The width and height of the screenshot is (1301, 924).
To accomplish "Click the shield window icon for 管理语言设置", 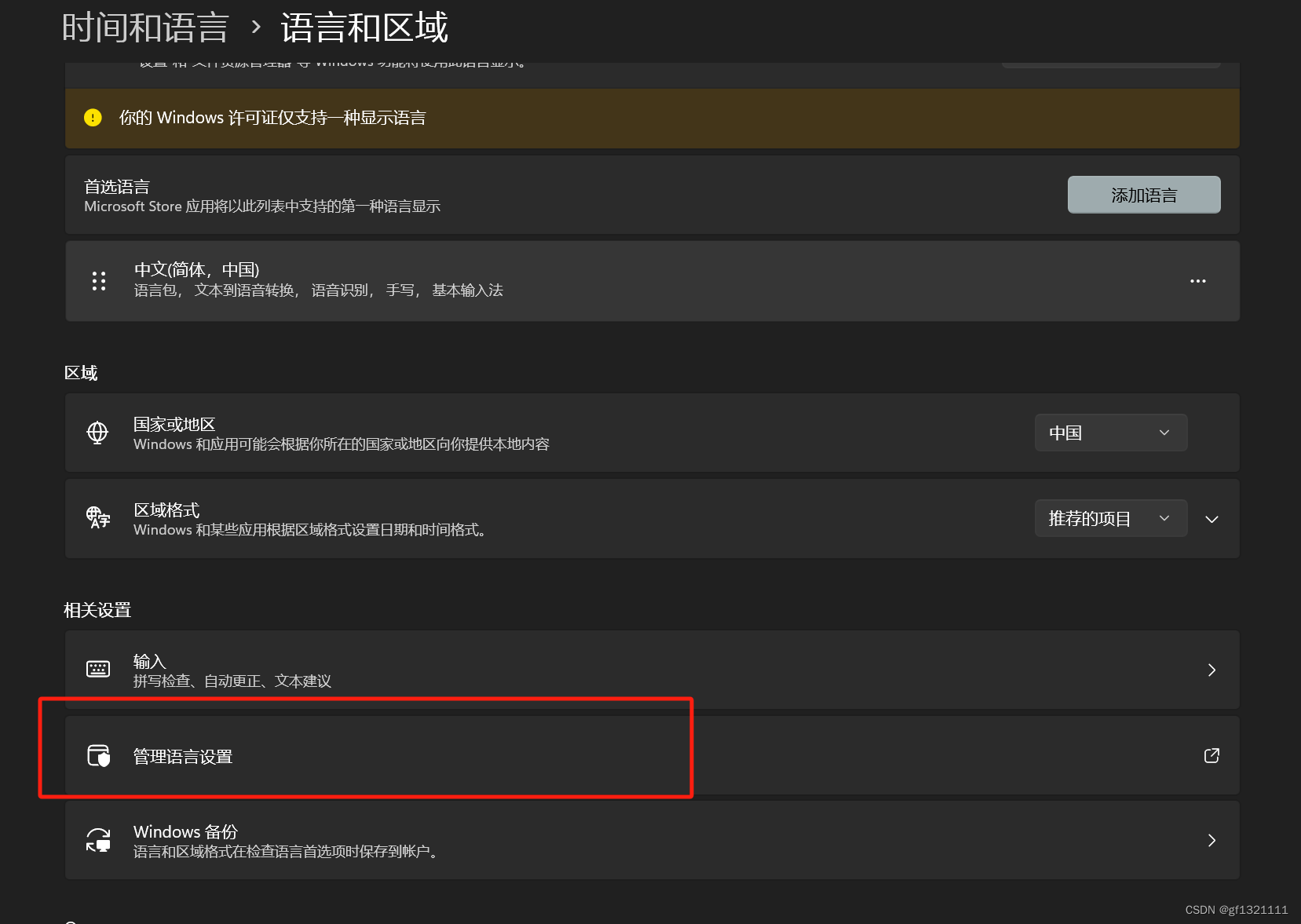I will click(x=98, y=756).
